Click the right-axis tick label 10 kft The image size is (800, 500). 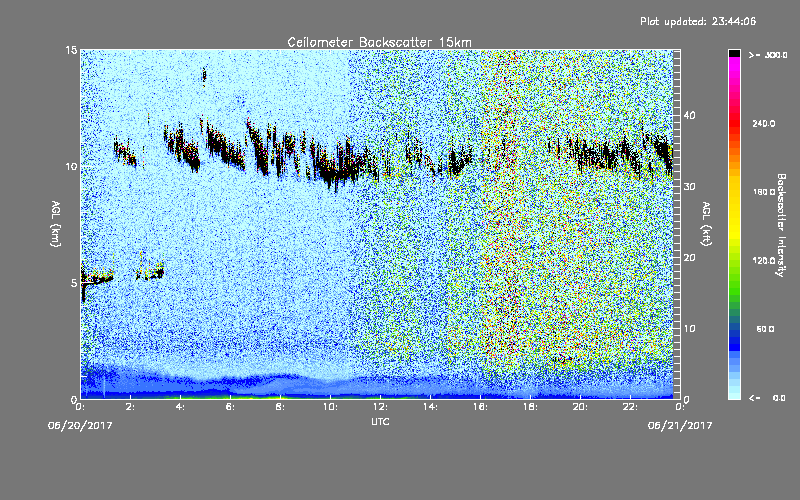click(689, 329)
